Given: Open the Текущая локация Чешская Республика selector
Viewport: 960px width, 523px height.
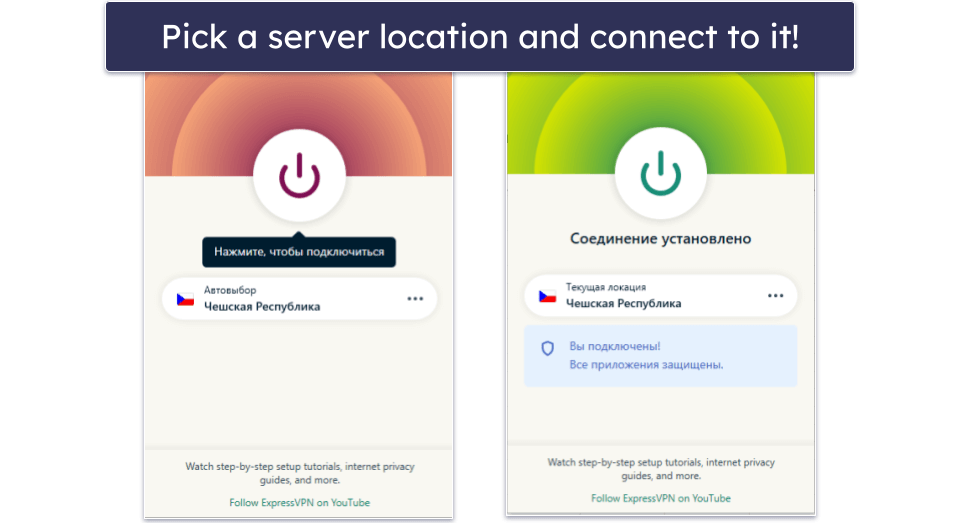Looking at the screenshot, I should click(x=661, y=296).
